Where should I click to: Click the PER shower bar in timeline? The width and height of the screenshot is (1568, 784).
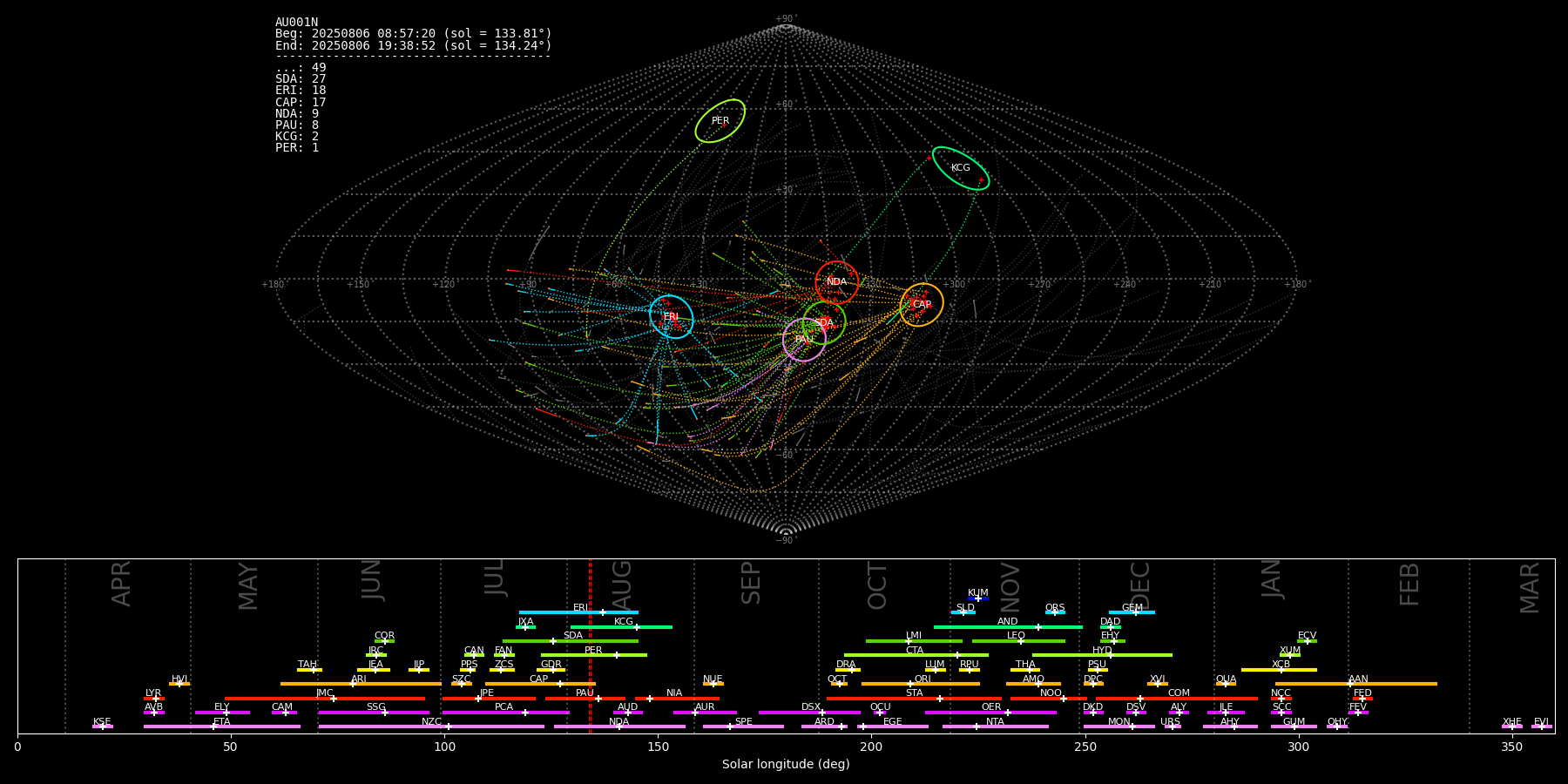tap(594, 655)
